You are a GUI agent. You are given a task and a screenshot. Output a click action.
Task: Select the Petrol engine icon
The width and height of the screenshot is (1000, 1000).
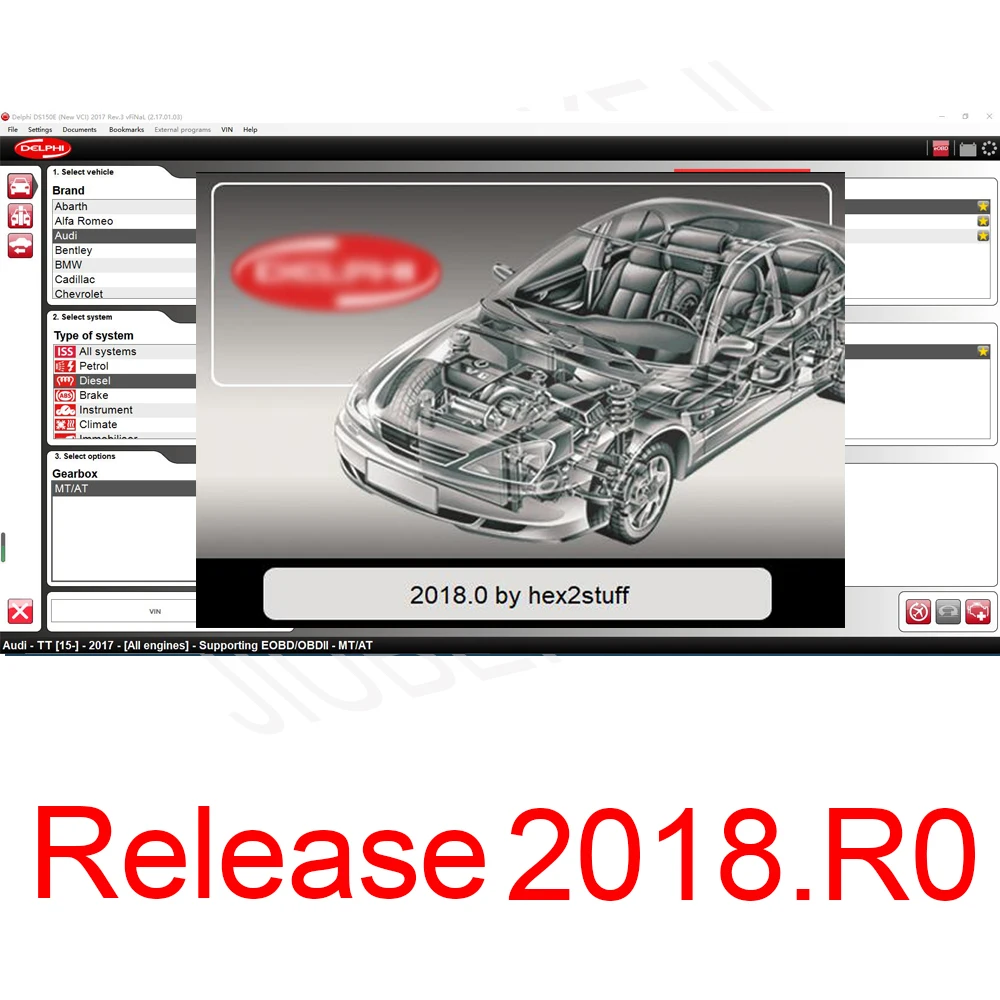[65, 366]
